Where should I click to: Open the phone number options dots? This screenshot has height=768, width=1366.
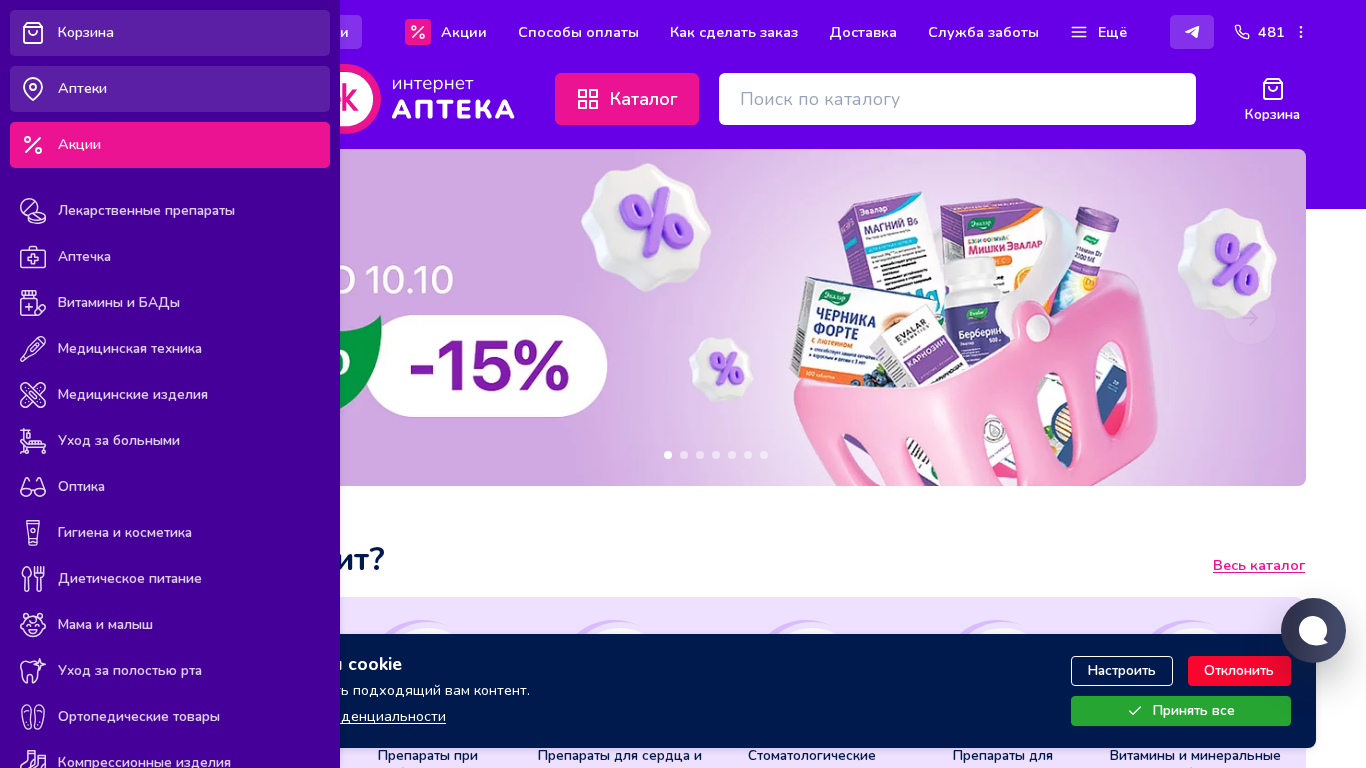(x=1301, y=32)
